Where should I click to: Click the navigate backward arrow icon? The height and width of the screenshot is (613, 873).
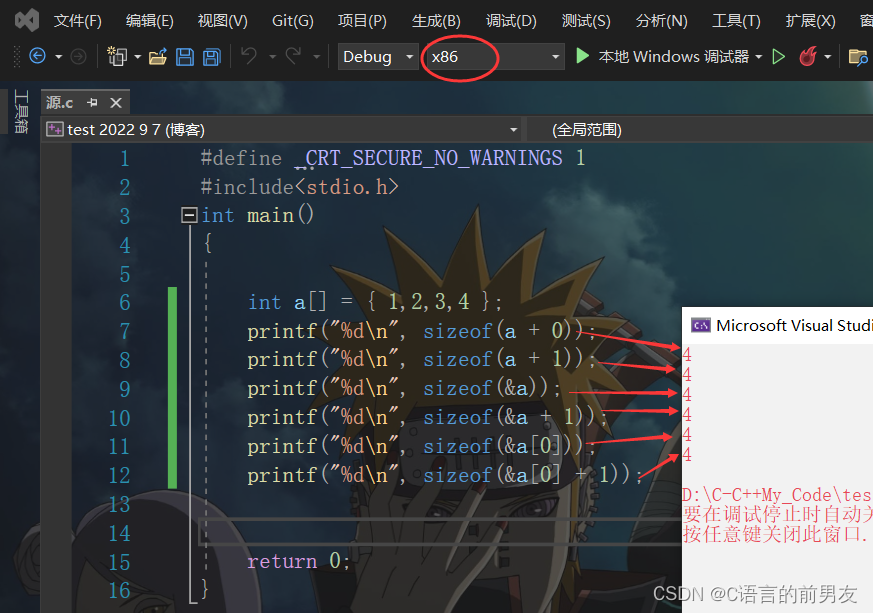coord(37,56)
